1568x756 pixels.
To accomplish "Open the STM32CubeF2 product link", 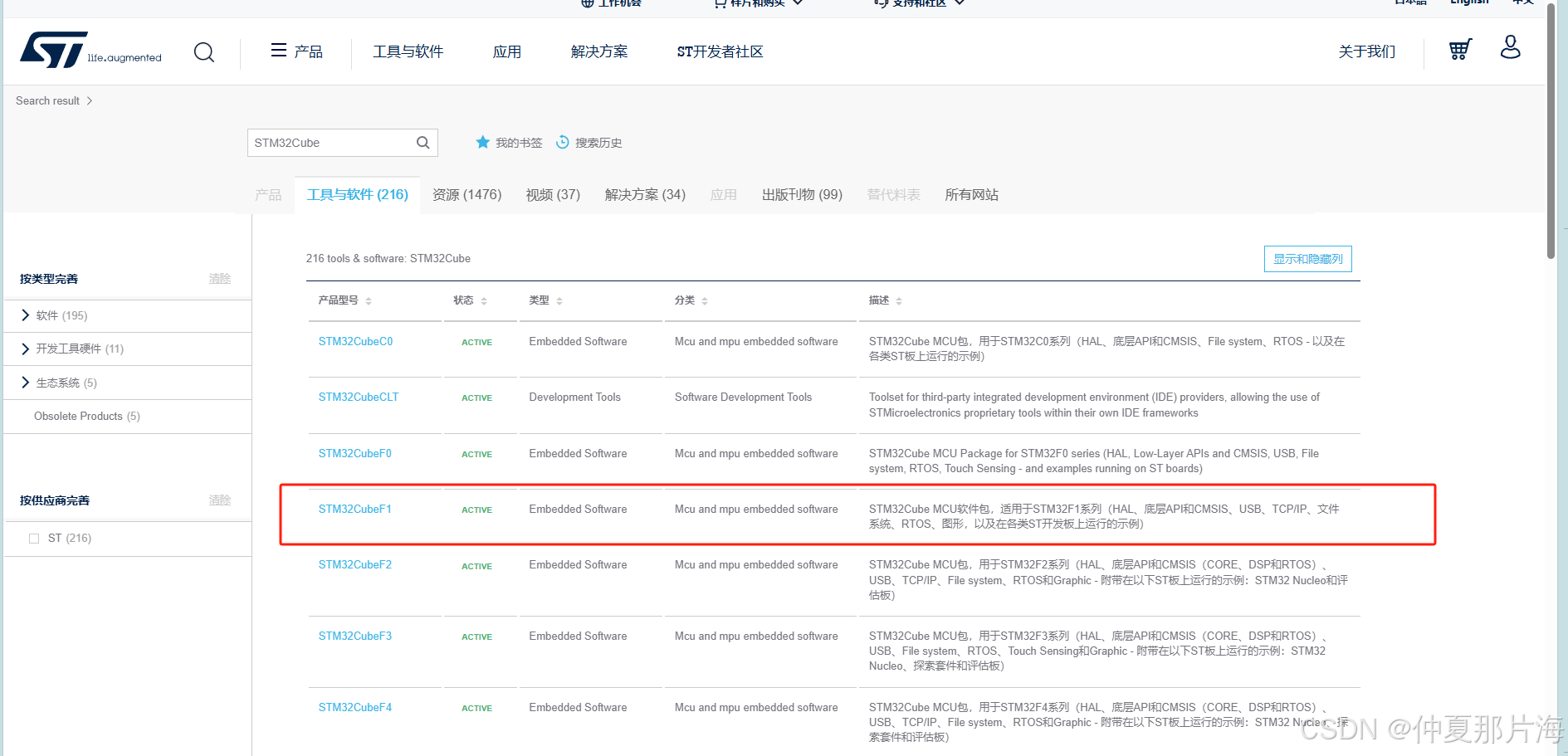I will (354, 565).
